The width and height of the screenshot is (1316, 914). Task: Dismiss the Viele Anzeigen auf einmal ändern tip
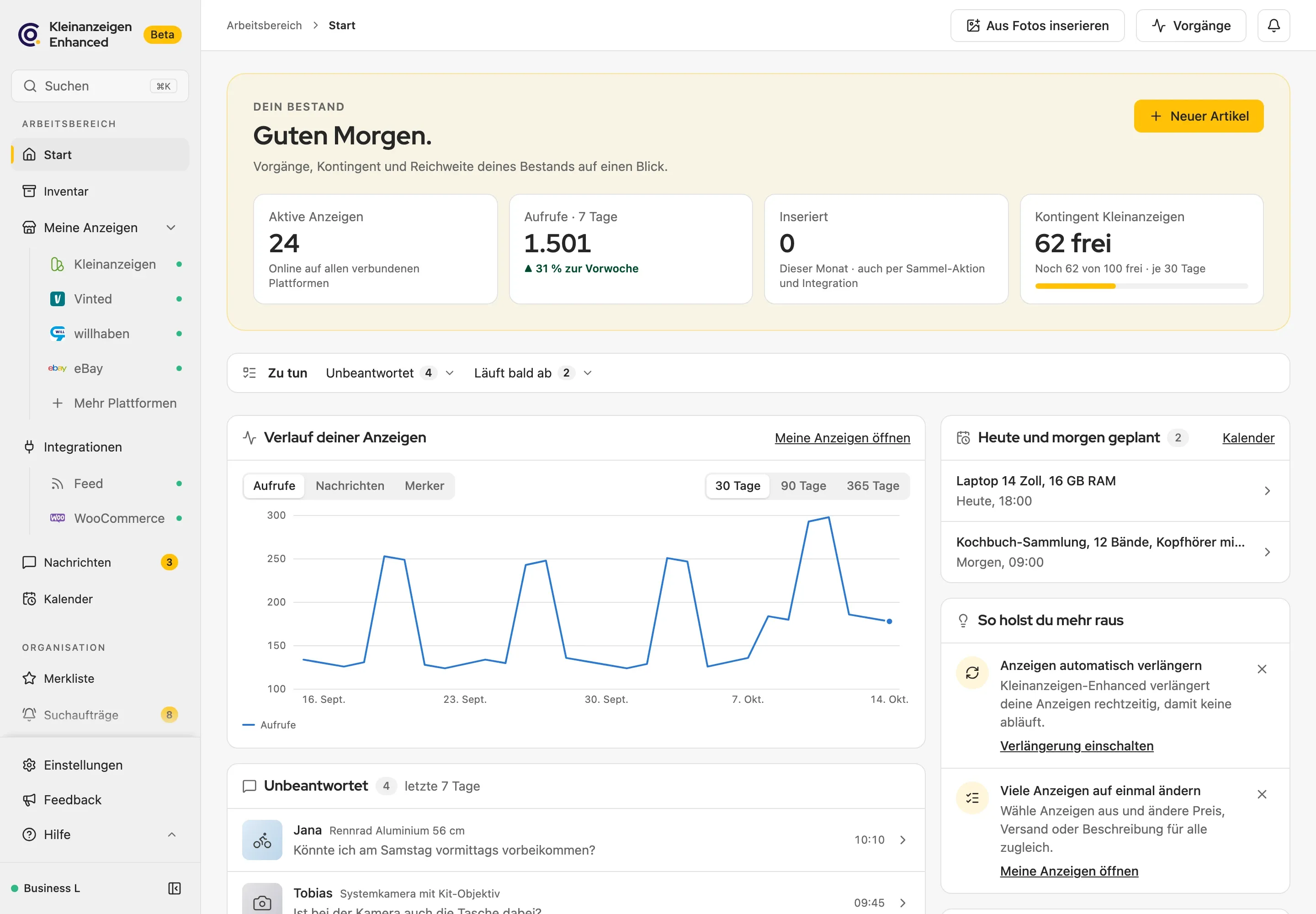1262,794
